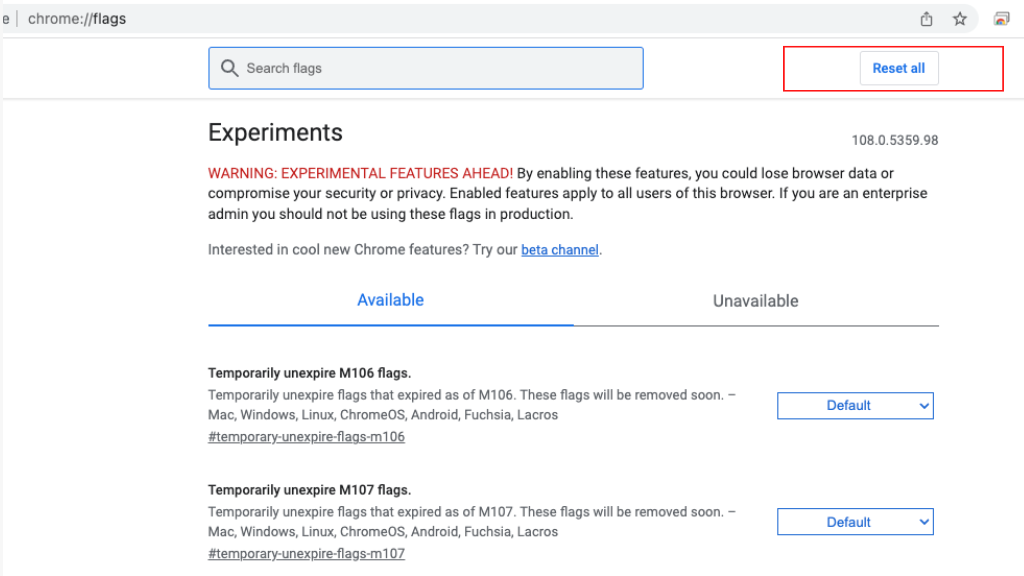
Task: Click the dropdown chevron on M107 Default selector
Action: tap(925, 521)
